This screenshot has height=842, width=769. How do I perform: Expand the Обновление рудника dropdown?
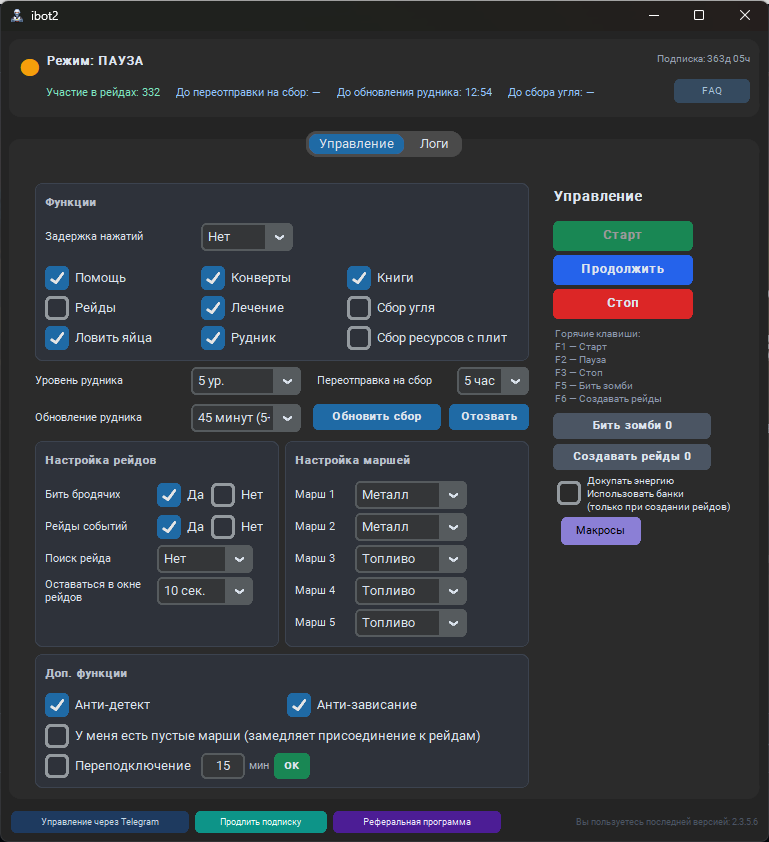click(x=246, y=418)
